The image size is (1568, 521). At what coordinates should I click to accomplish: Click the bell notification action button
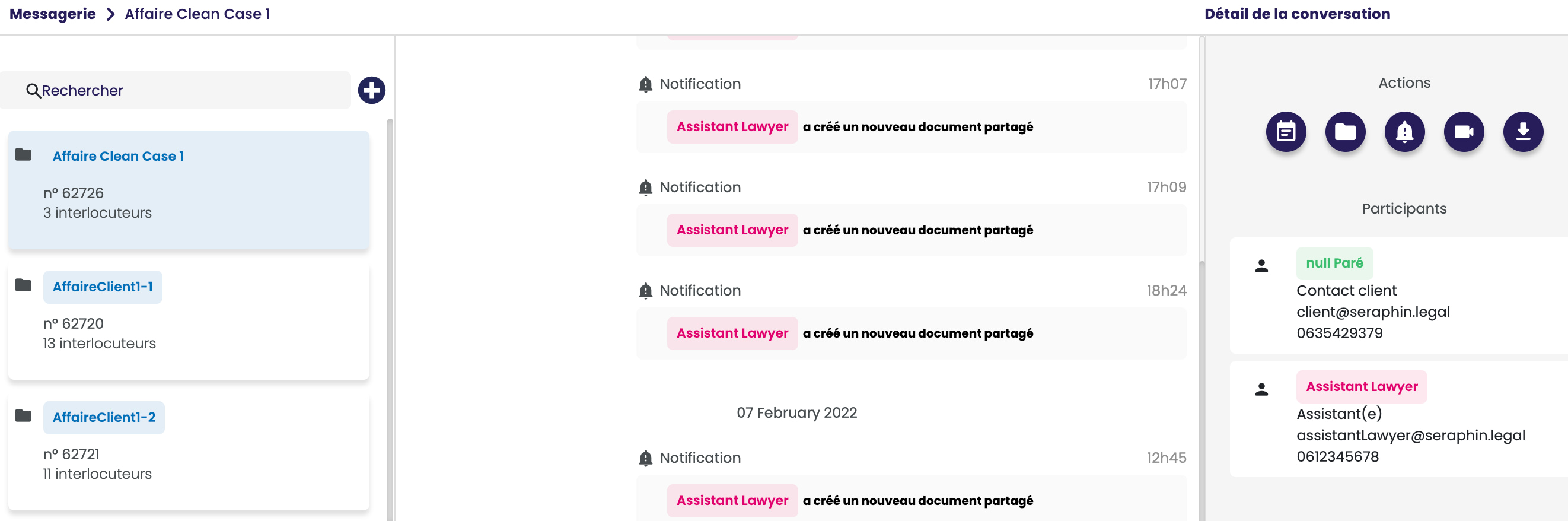(1404, 132)
